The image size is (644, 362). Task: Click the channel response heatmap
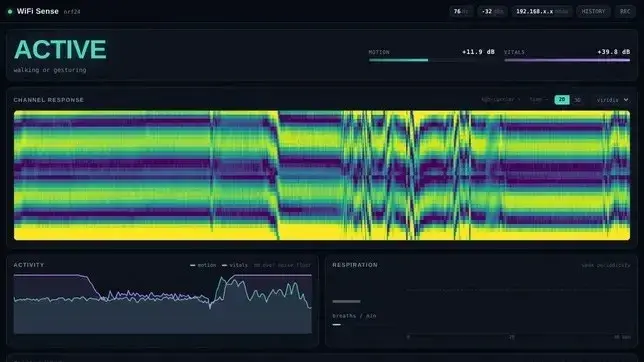[322, 175]
